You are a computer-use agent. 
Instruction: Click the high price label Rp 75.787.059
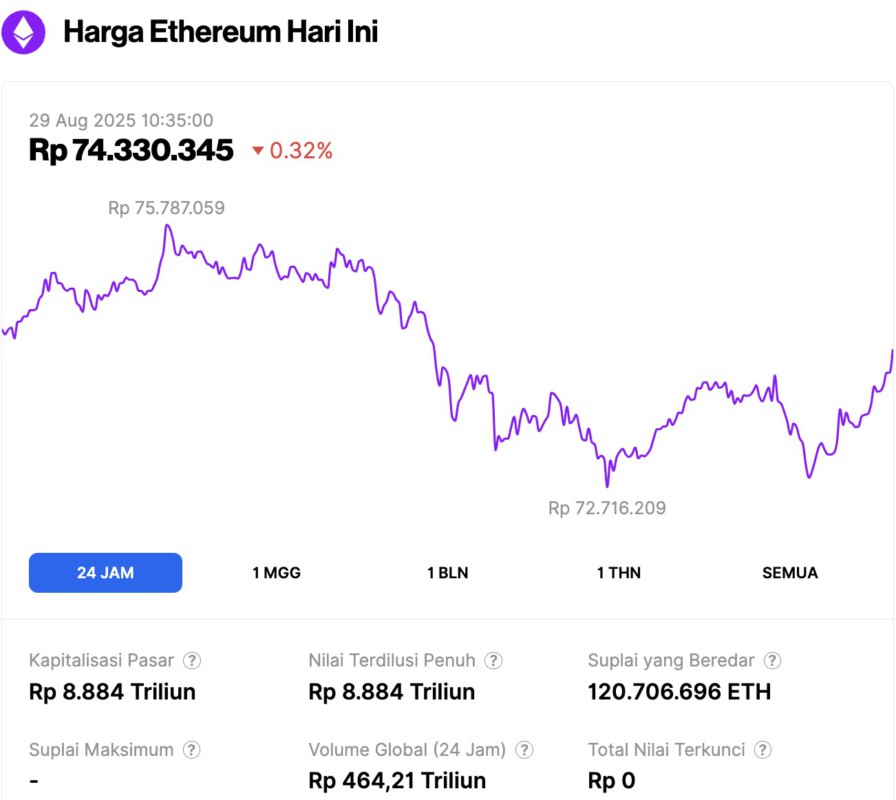166,207
